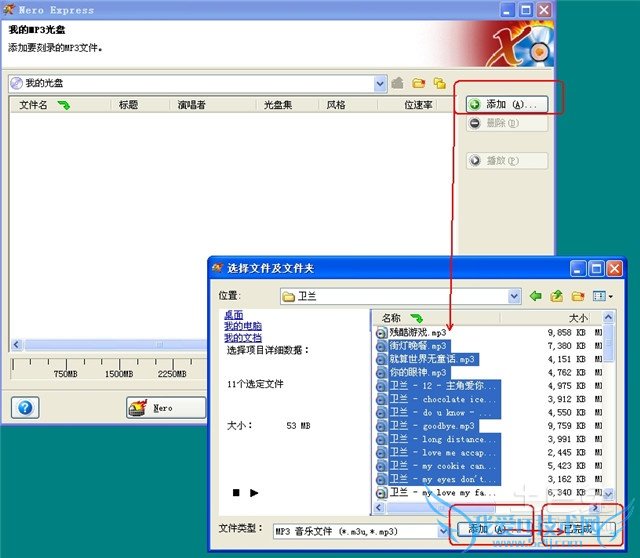Select file 卫兰 - my love my fa
The image size is (640, 558).
point(443,493)
